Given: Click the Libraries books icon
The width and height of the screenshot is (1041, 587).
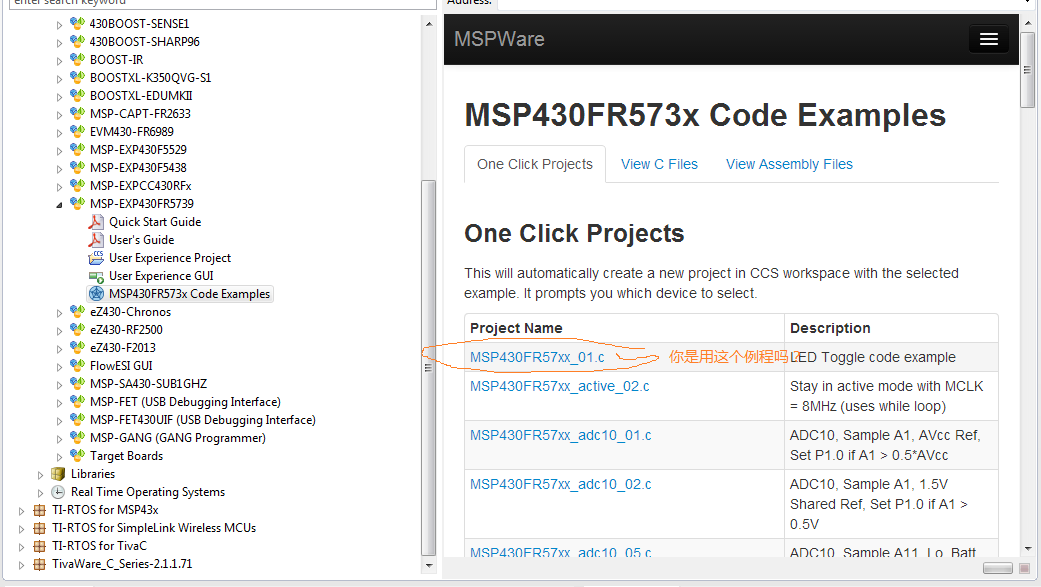Looking at the screenshot, I should (58, 473).
